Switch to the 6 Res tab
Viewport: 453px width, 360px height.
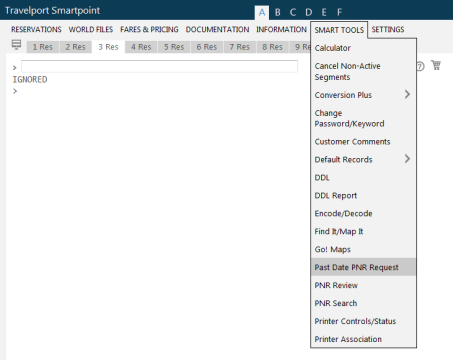click(x=207, y=47)
